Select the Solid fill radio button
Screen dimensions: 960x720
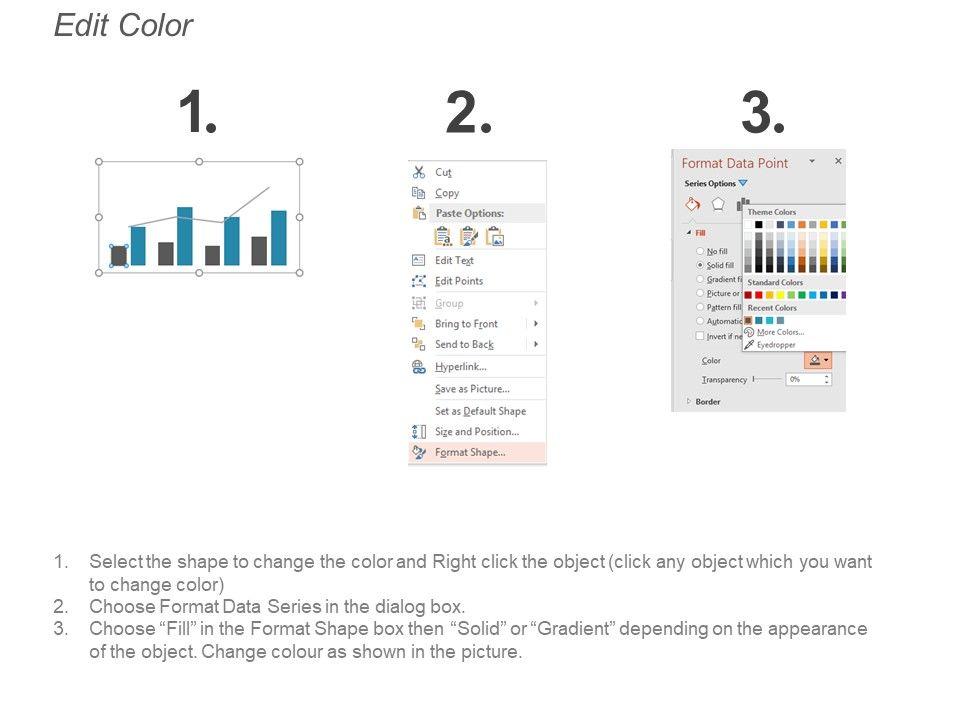pyautogui.click(x=698, y=265)
